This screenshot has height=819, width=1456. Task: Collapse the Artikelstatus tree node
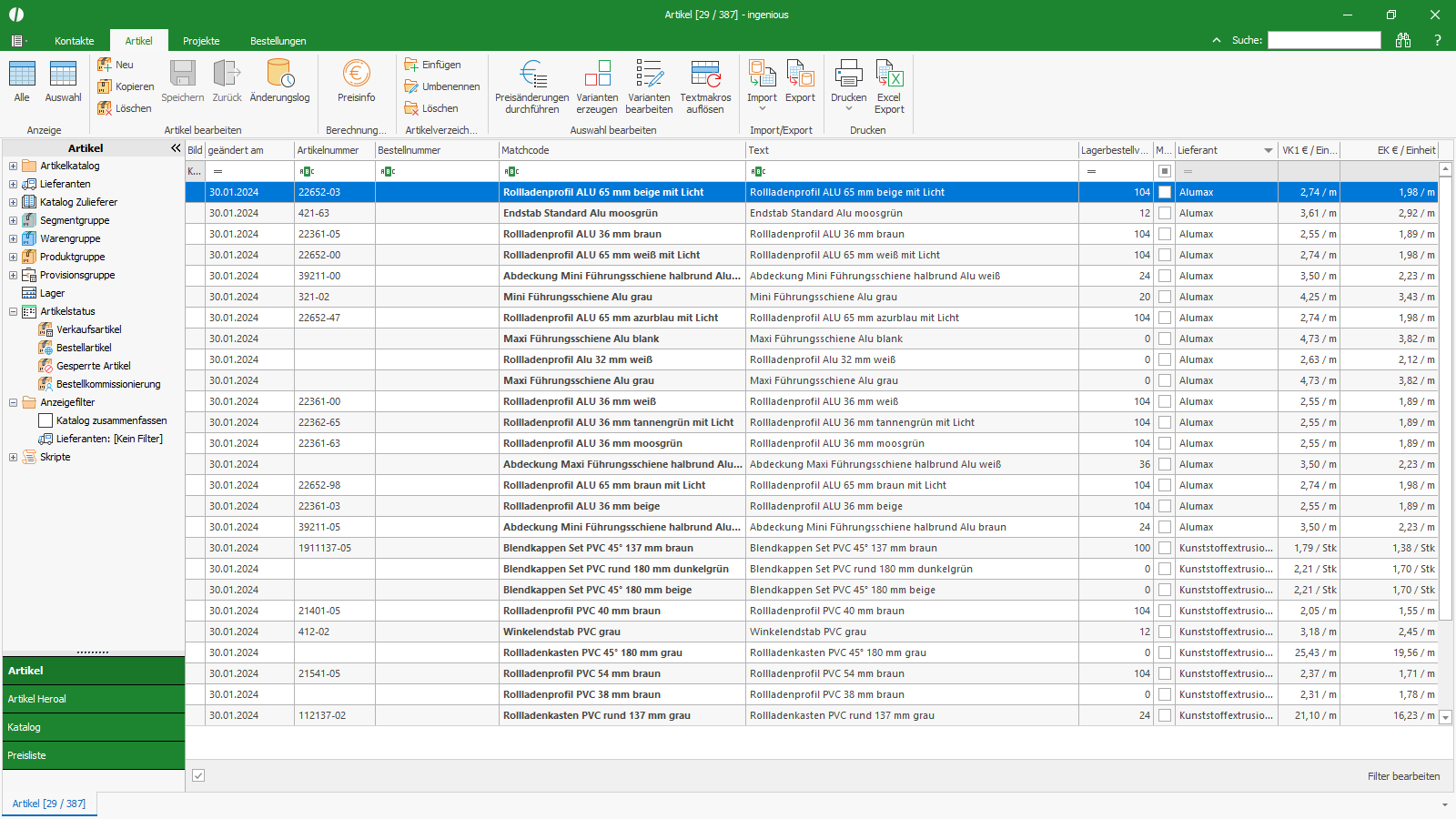point(13,311)
